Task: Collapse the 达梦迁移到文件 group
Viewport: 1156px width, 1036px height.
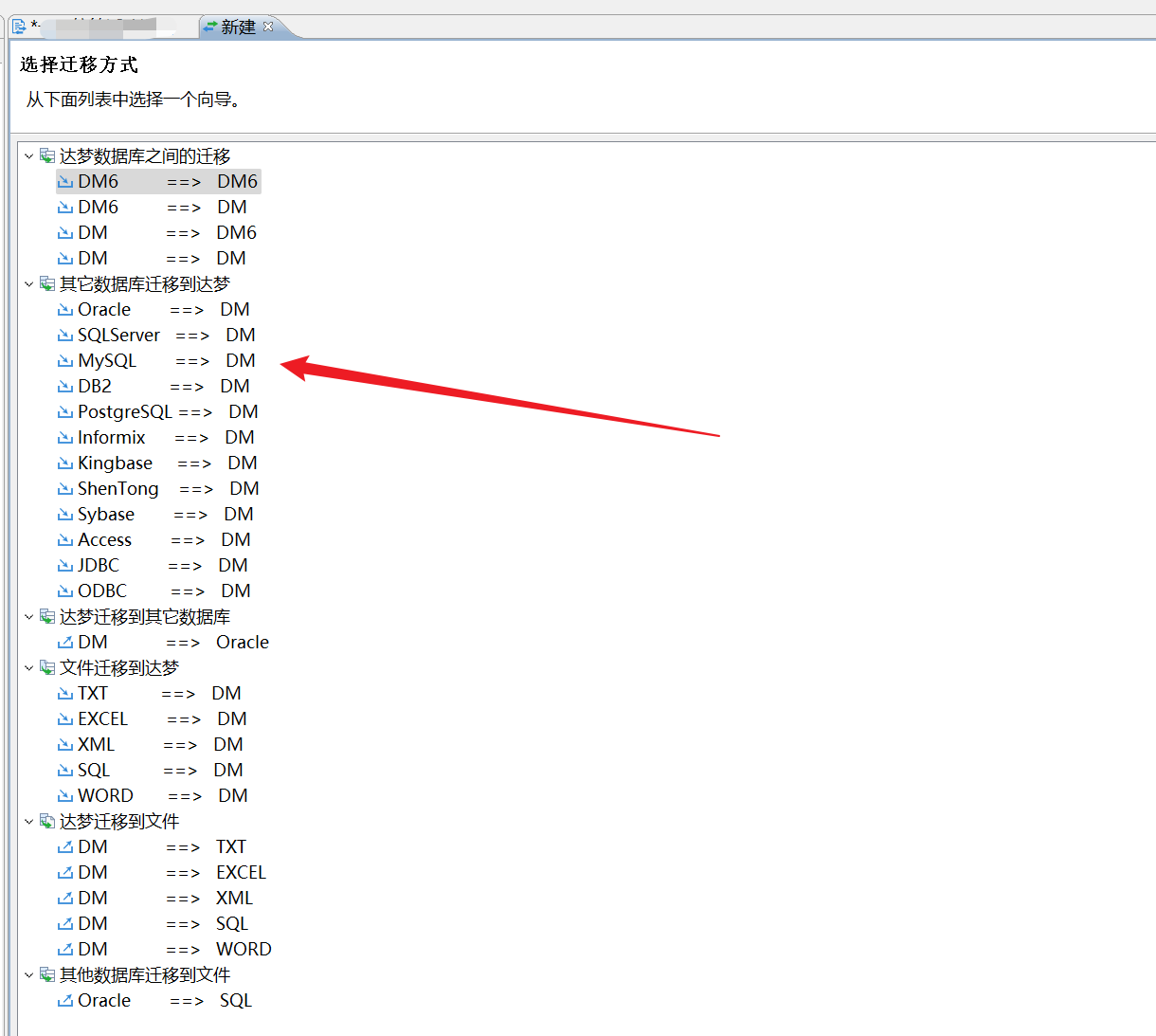Action: point(28,821)
